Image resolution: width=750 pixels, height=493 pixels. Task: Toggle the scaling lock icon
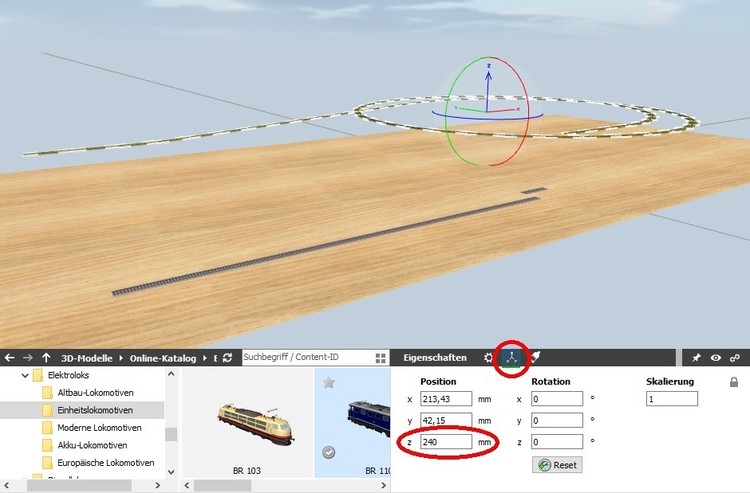click(x=734, y=382)
